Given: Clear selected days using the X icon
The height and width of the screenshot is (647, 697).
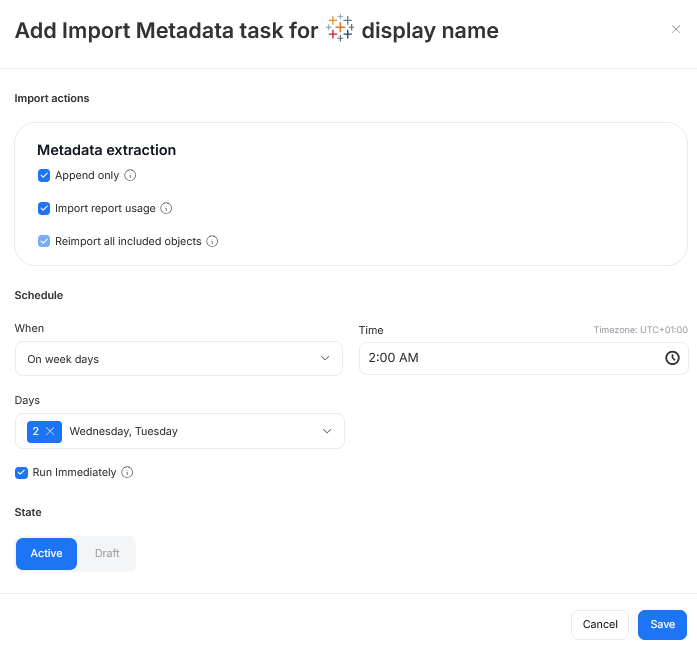Looking at the screenshot, I should click(50, 431).
